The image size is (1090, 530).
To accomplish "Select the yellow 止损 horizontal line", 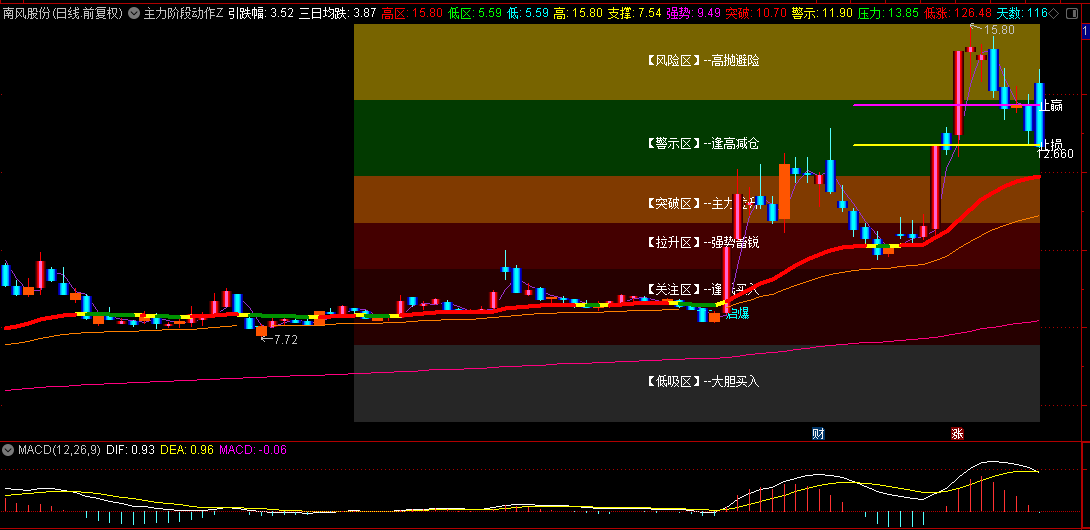I will (x=946, y=145).
